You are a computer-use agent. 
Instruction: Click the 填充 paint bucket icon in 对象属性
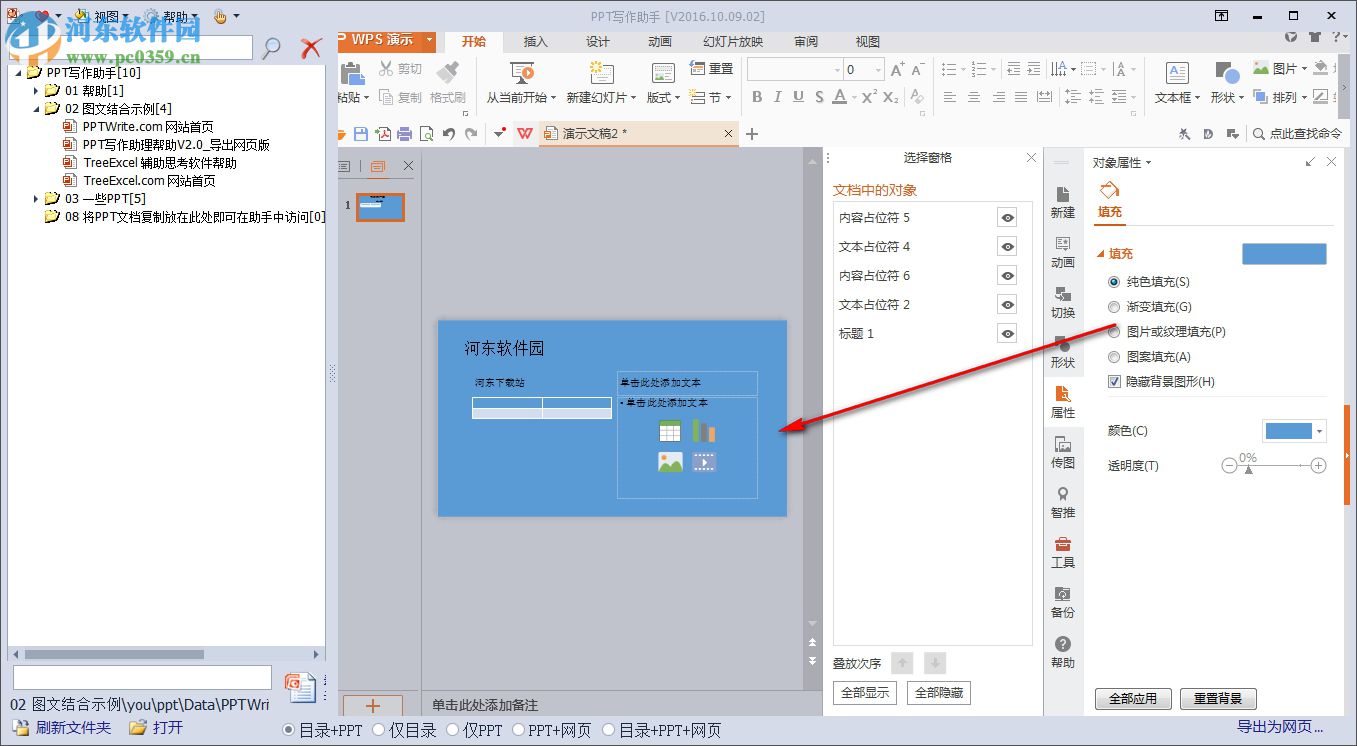coord(1109,191)
